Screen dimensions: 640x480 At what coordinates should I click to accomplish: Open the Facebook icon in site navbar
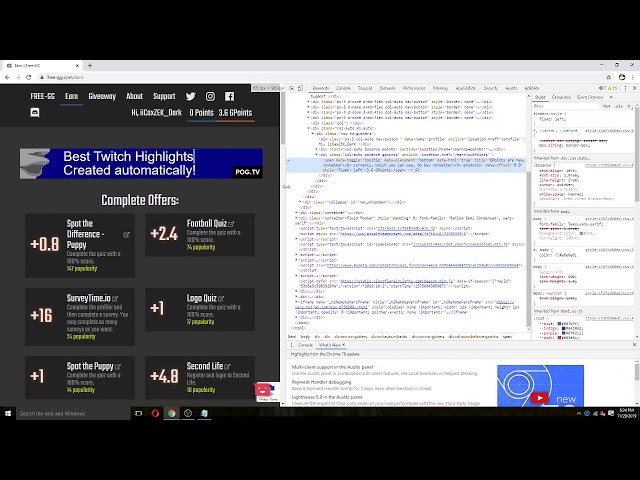coord(229,96)
